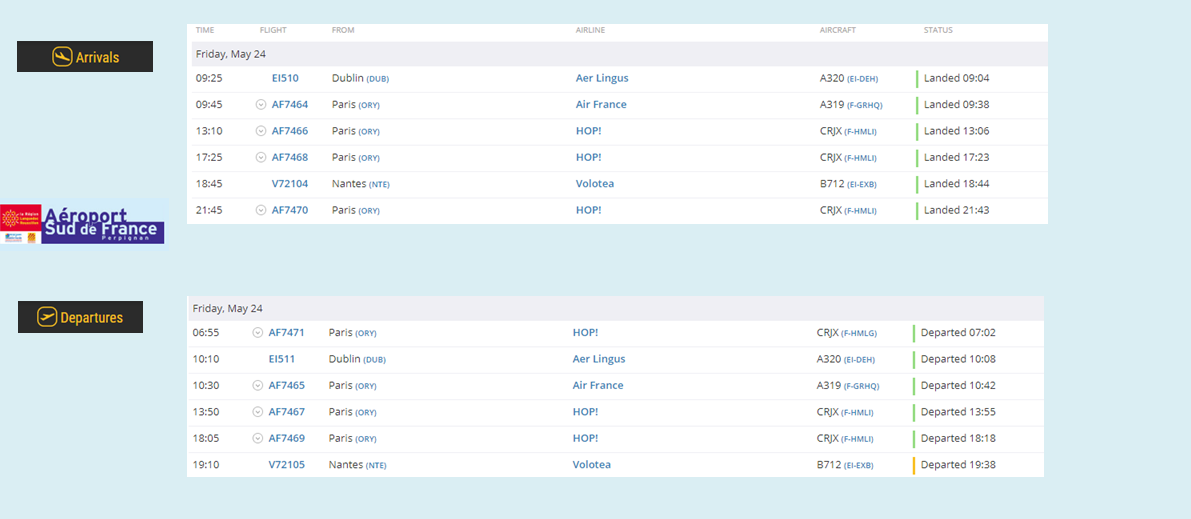Click HOP! airline for departure AF7471
Image resolution: width=1191 pixels, height=519 pixels.
586,333
